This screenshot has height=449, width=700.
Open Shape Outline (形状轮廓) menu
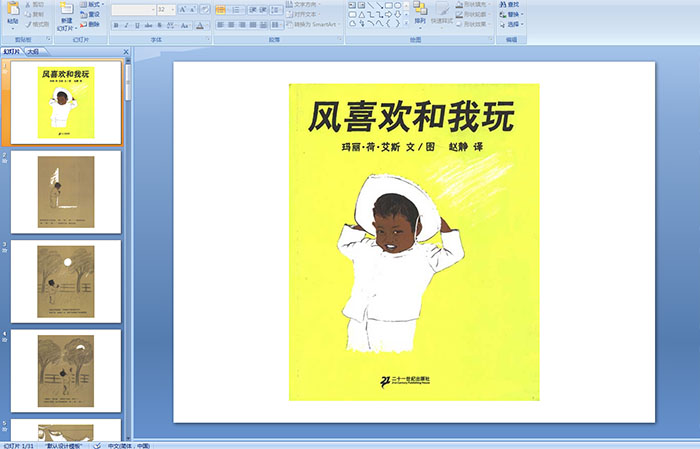(x=474, y=14)
